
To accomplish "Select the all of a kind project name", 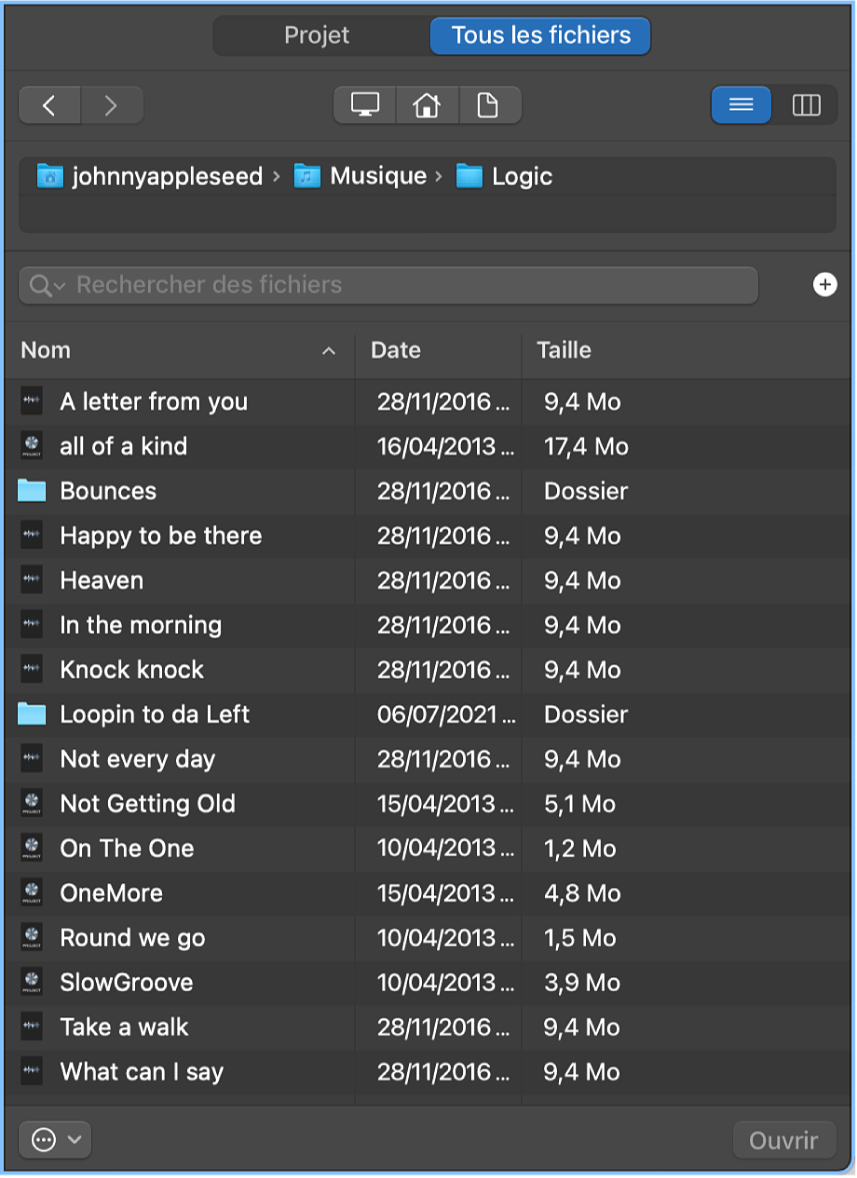I will (124, 446).
